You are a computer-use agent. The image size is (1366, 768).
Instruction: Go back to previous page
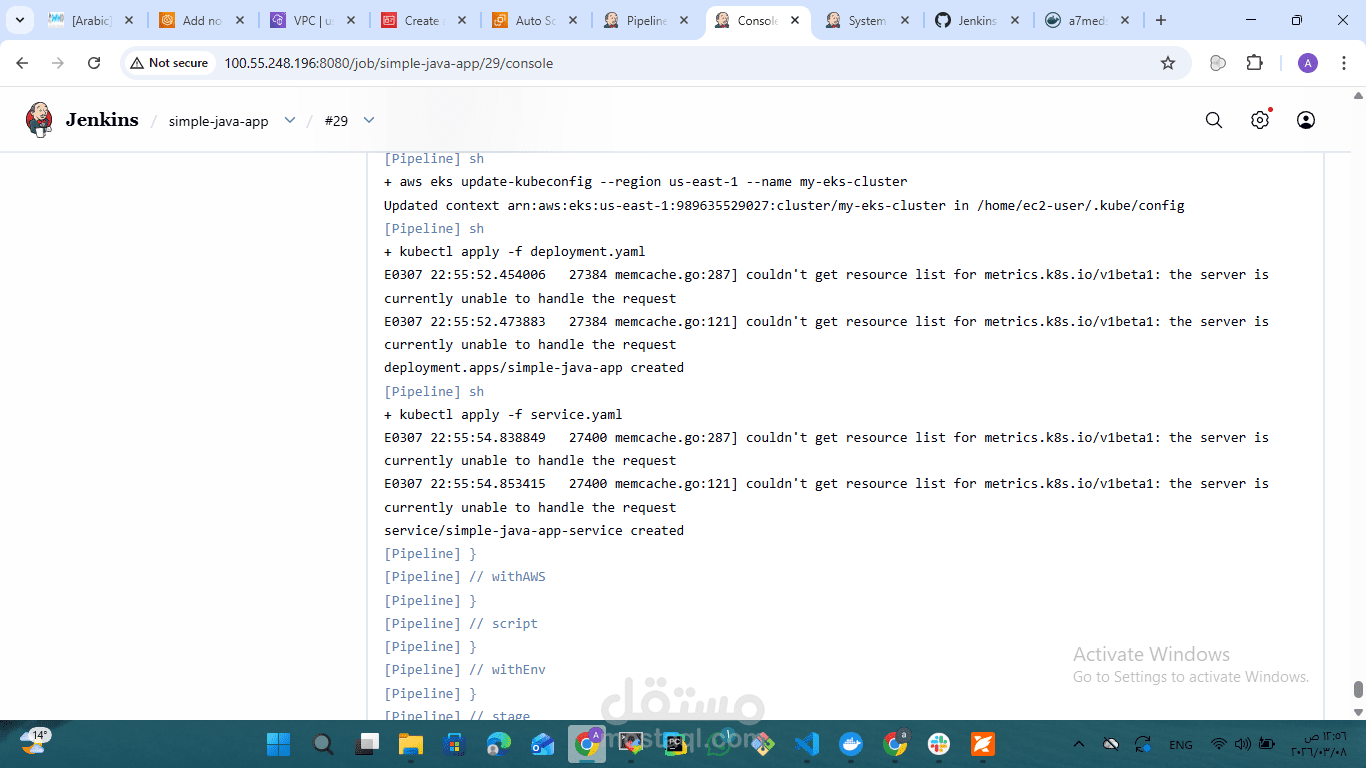pos(23,63)
